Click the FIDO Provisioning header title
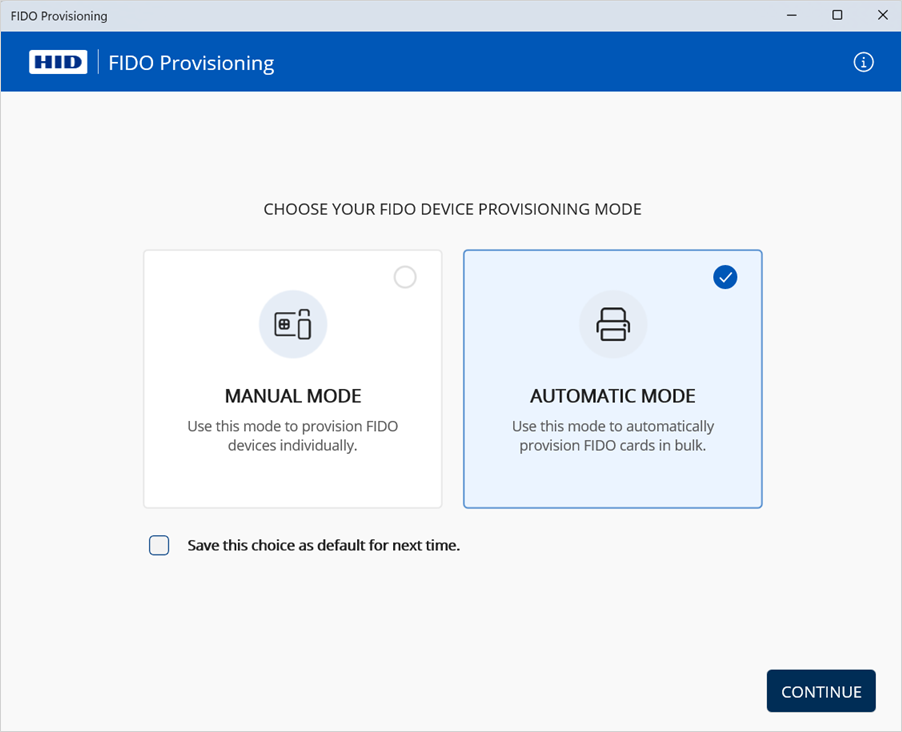This screenshot has width=902, height=732. [x=191, y=63]
